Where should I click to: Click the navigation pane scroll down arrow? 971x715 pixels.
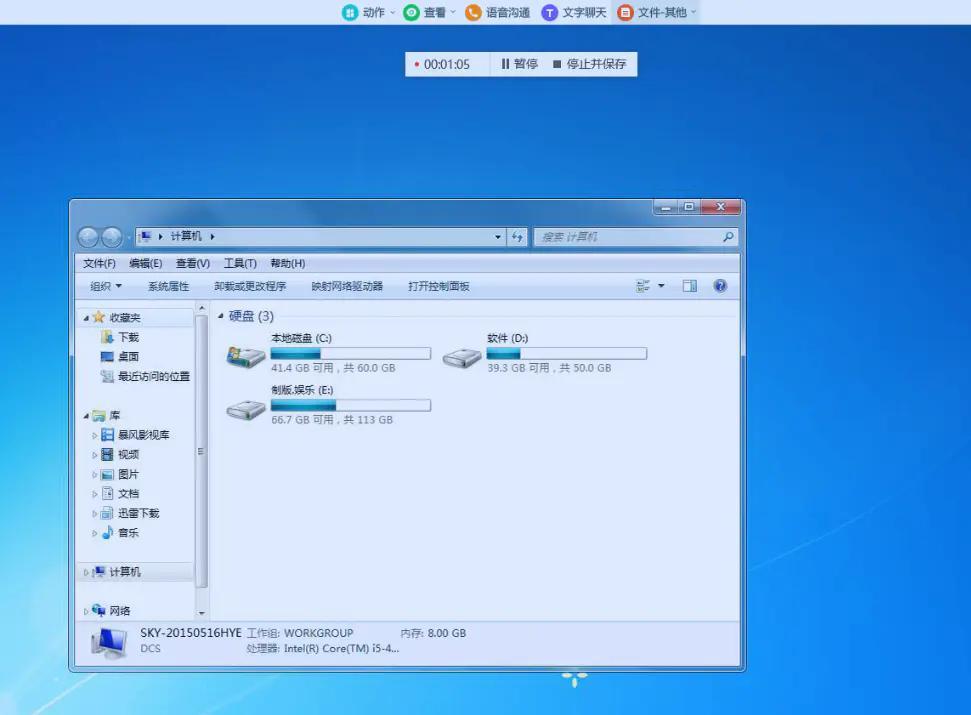(201, 613)
